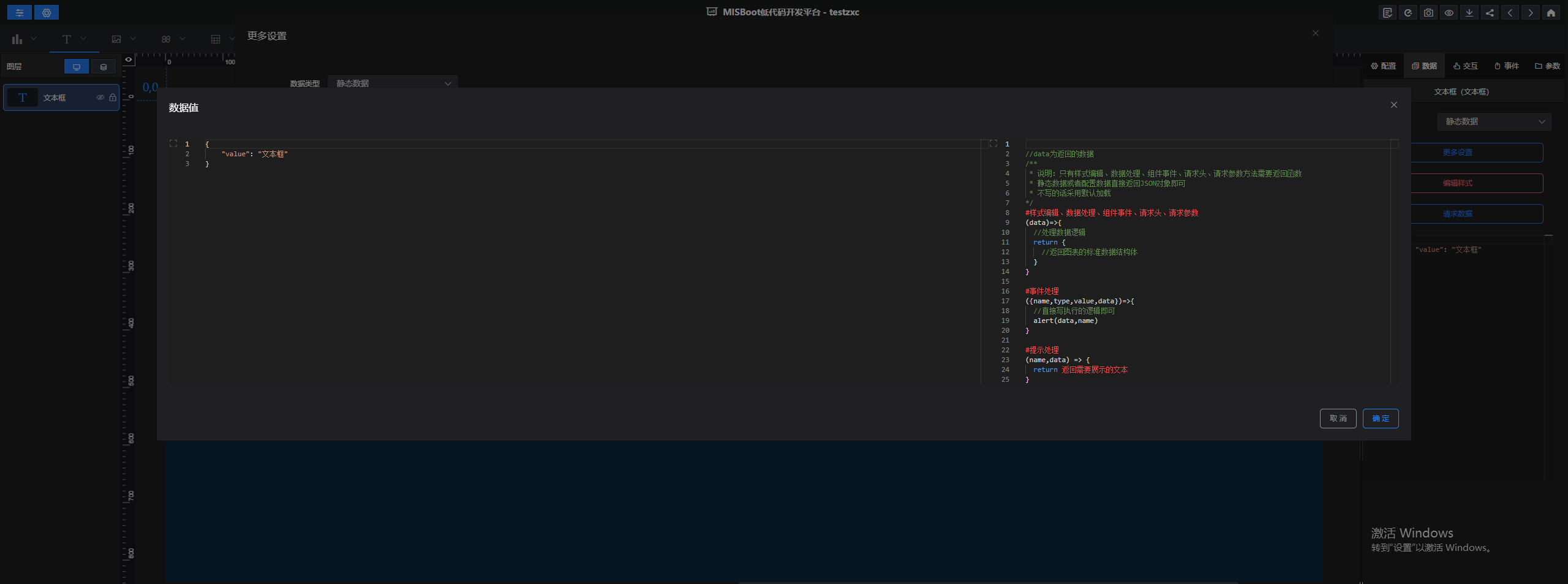Select the table component icon
Screen dimensions: 1568x584
[216, 39]
